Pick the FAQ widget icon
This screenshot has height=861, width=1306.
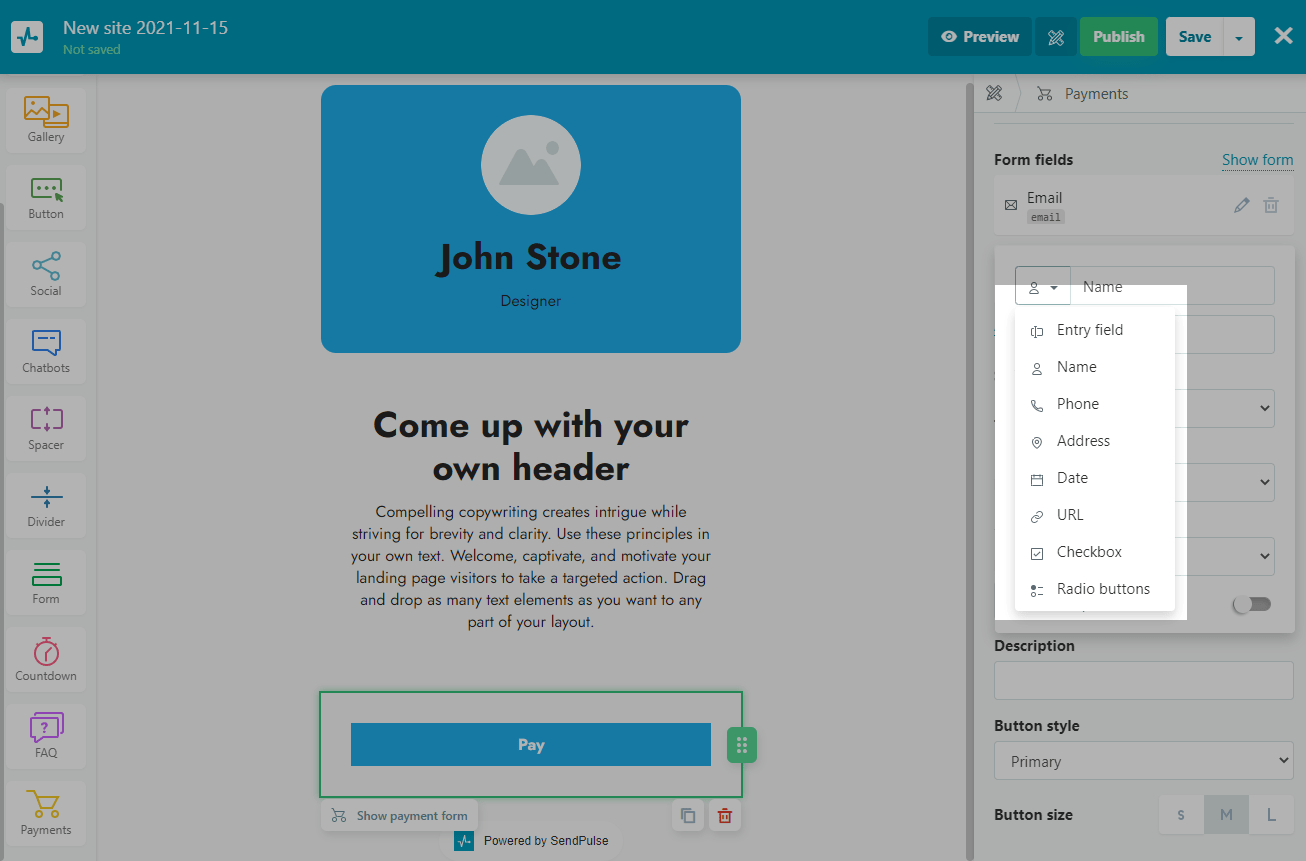point(46,735)
